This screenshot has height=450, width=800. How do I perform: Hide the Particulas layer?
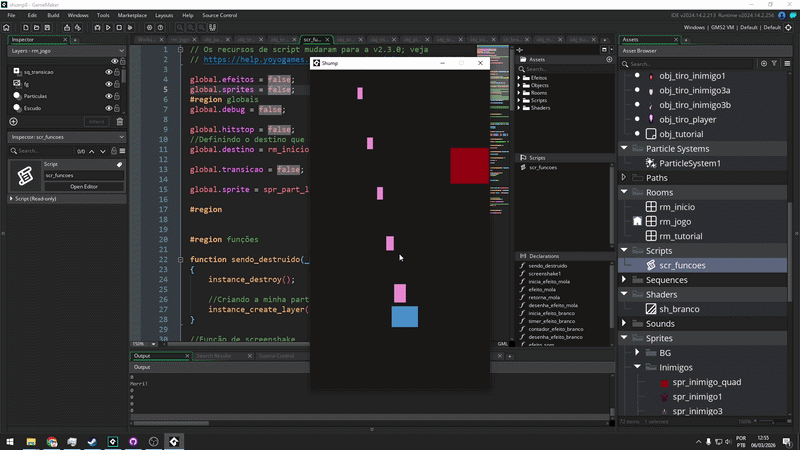click(x=108, y=96)
